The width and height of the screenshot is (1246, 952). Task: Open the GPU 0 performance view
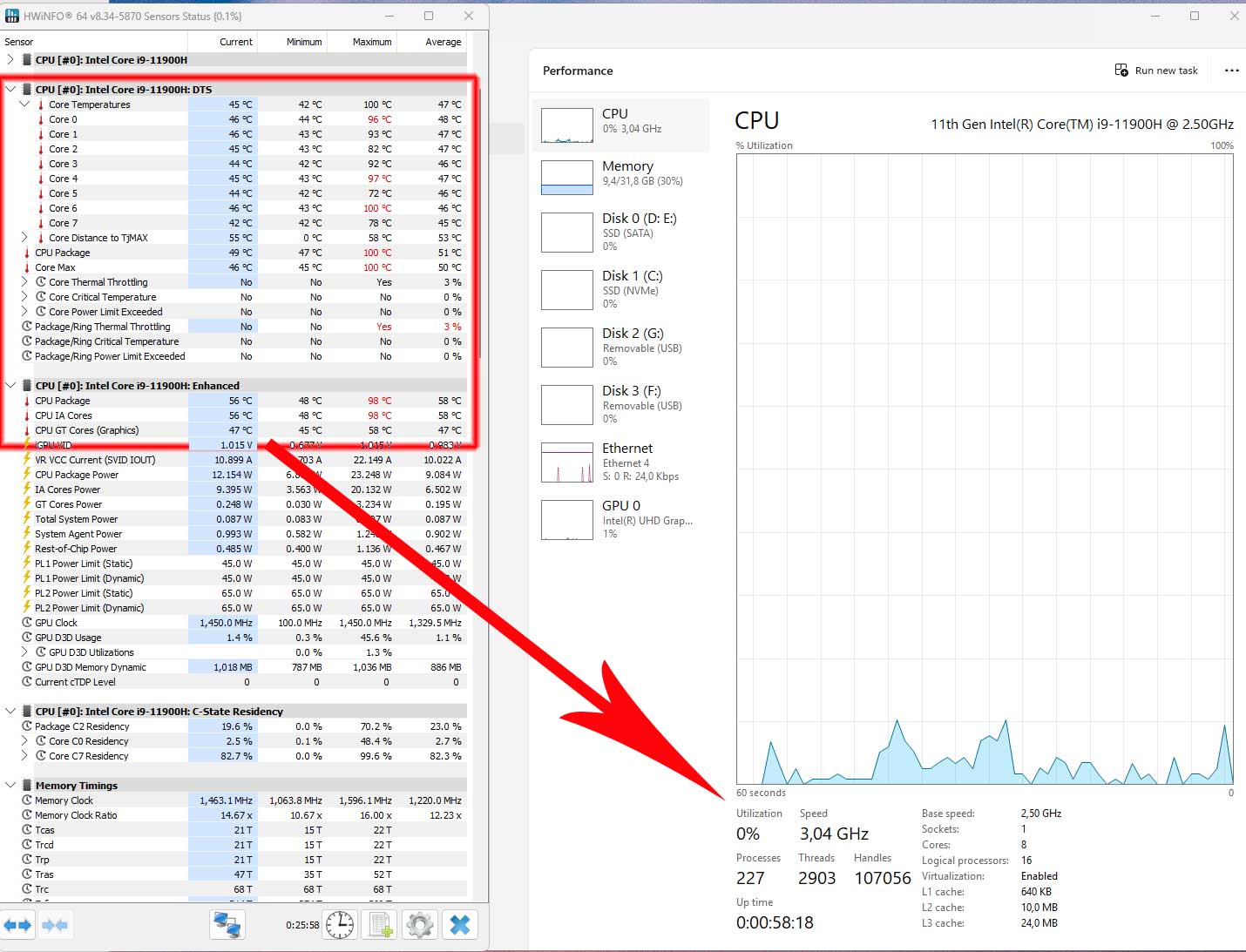620,519
